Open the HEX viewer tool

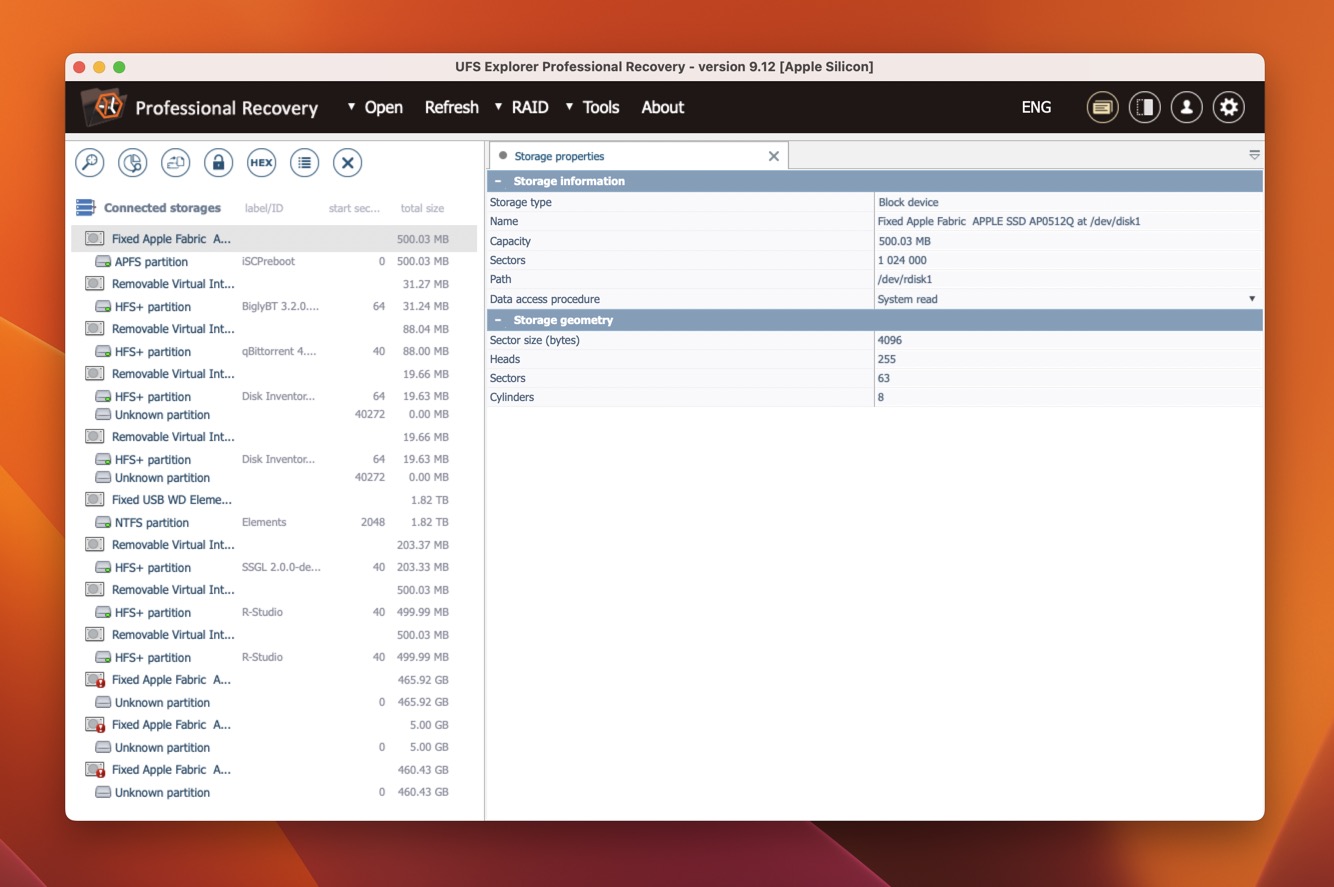261,163
